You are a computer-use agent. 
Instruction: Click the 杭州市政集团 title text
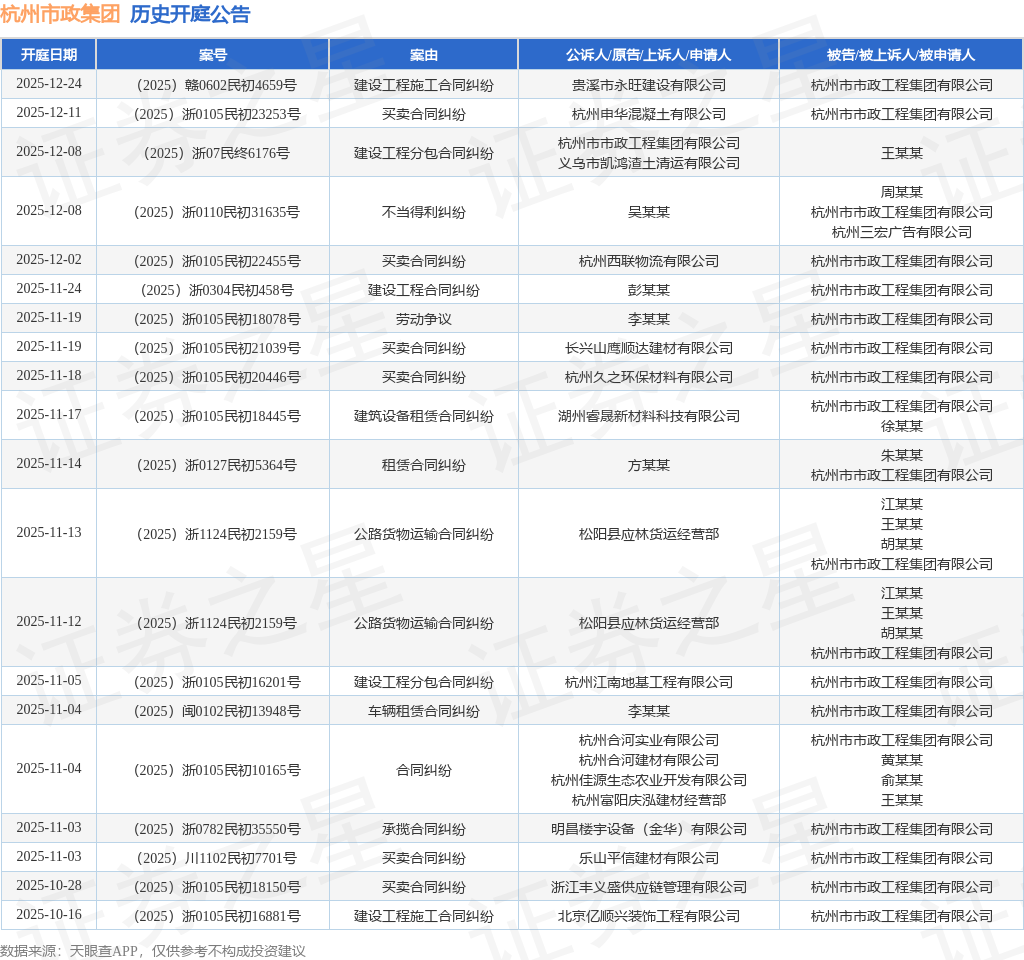point(60,14)
